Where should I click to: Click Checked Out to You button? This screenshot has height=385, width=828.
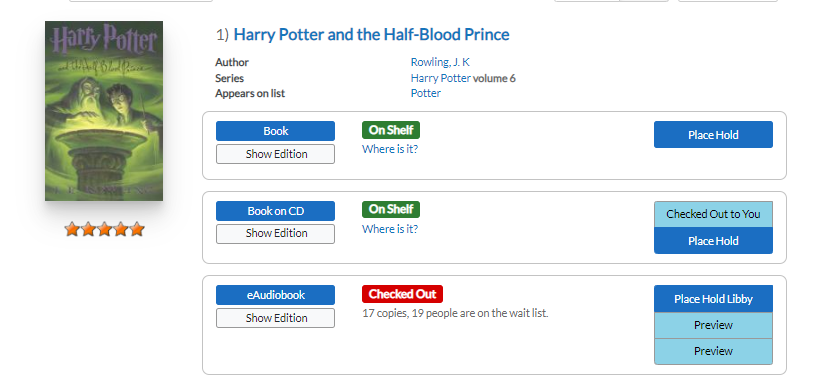pos(713,214)
